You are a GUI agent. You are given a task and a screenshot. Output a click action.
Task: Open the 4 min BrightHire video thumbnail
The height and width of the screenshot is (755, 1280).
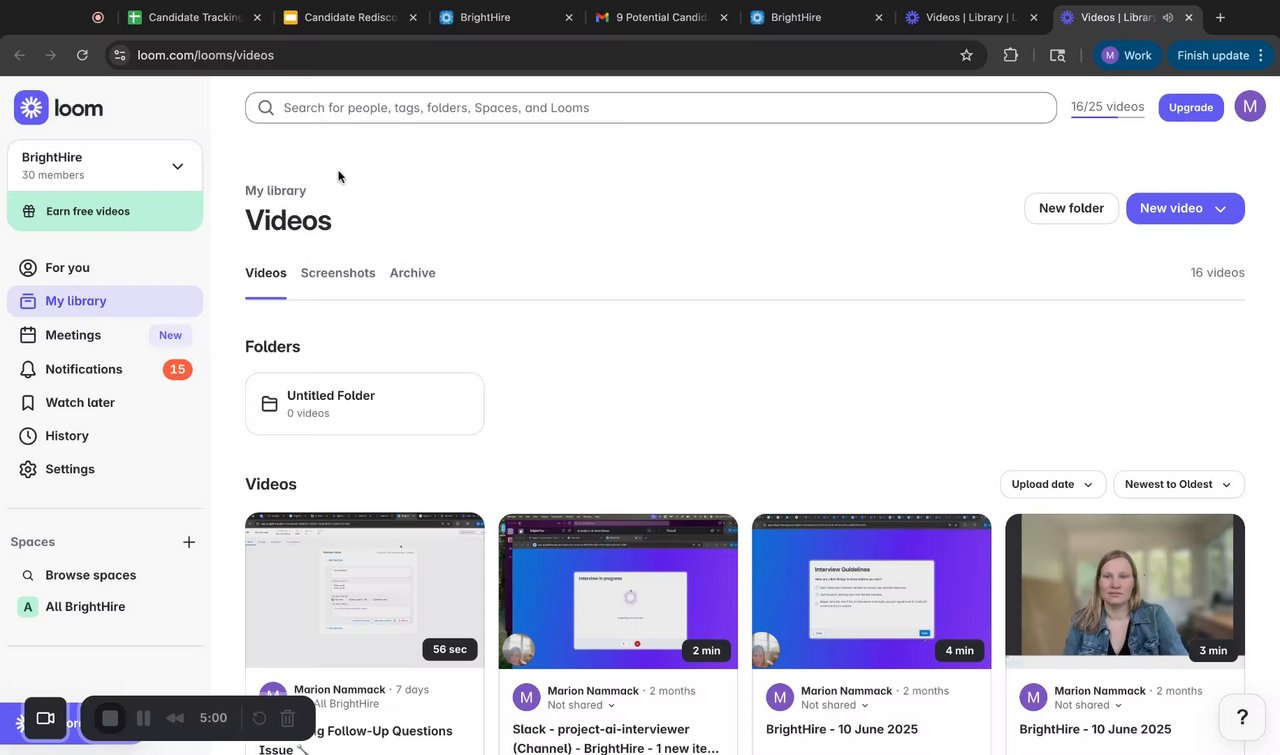tap(871, 591)
